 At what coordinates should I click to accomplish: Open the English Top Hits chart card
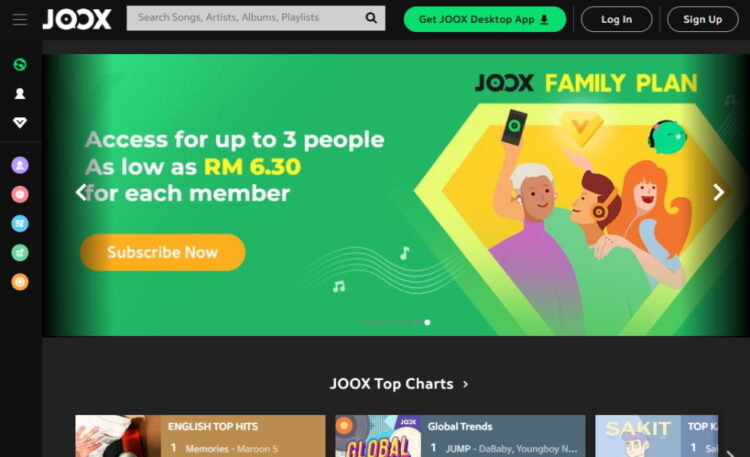click(x=200, y=436)
